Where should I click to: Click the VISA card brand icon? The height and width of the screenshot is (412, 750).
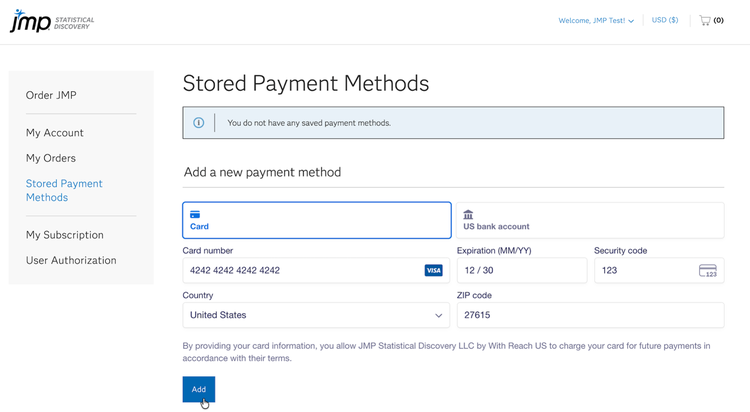click(433, 270)
